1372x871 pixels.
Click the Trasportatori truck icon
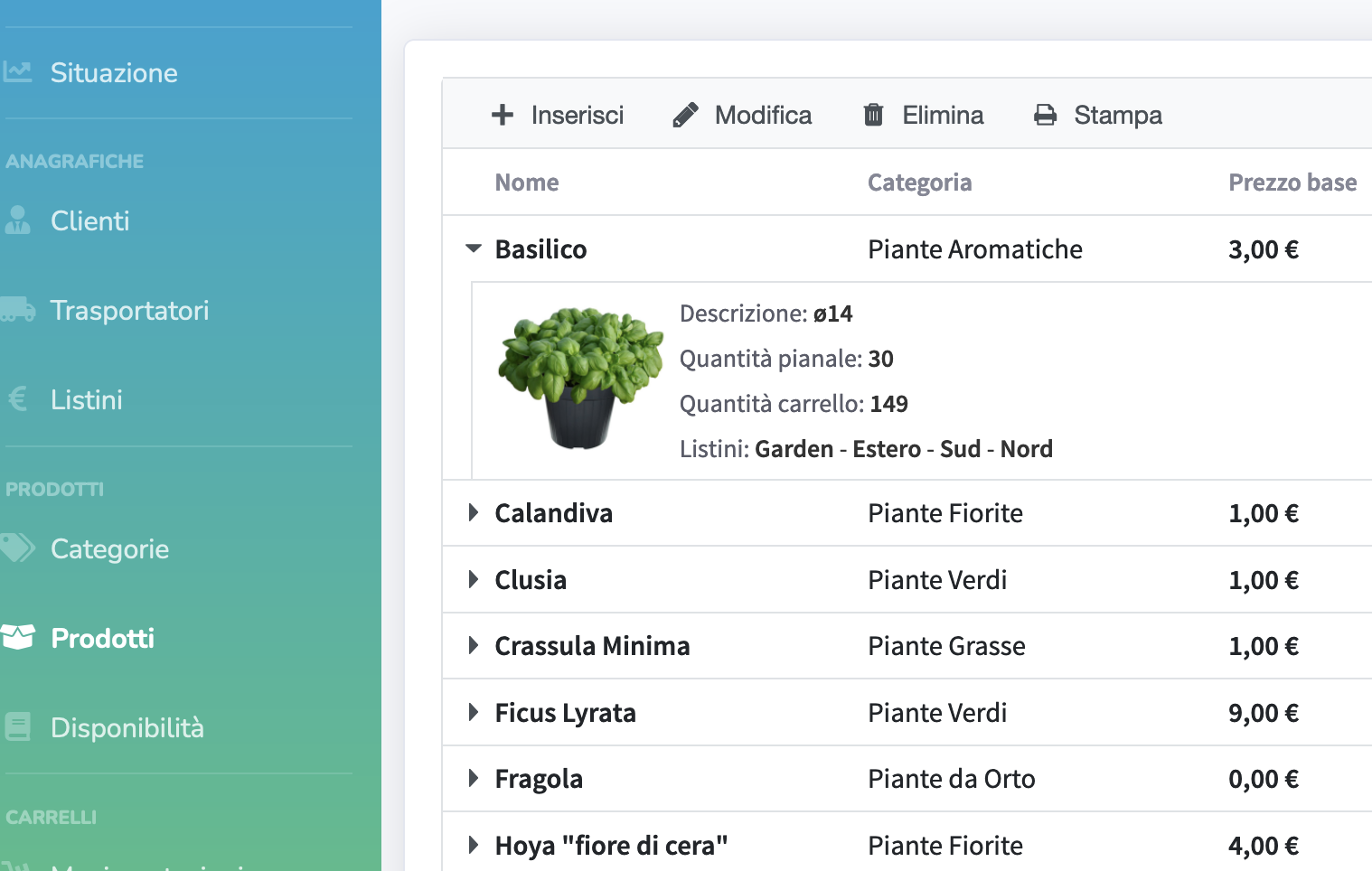[x=19, y=308]
